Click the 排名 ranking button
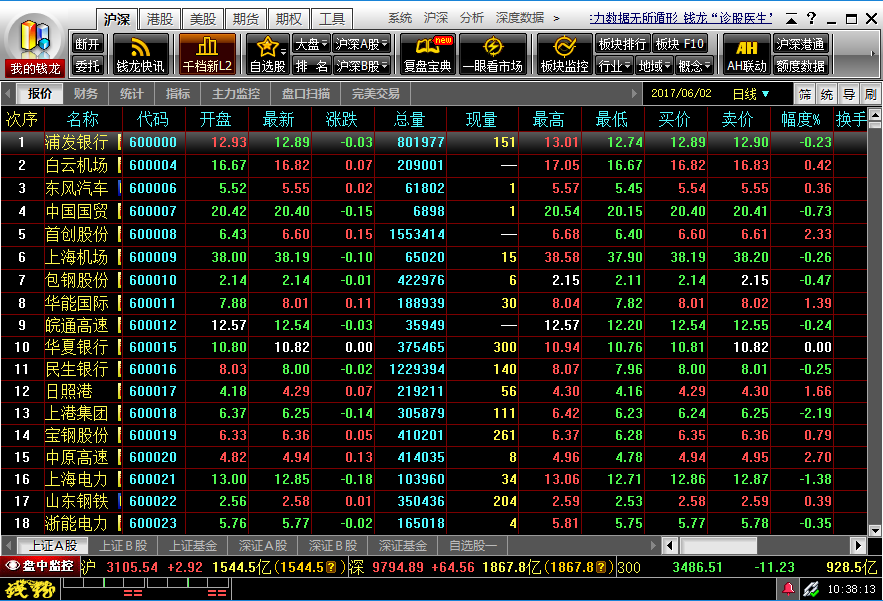This screenshot has width=883, height=601. (x=311, y=66)
